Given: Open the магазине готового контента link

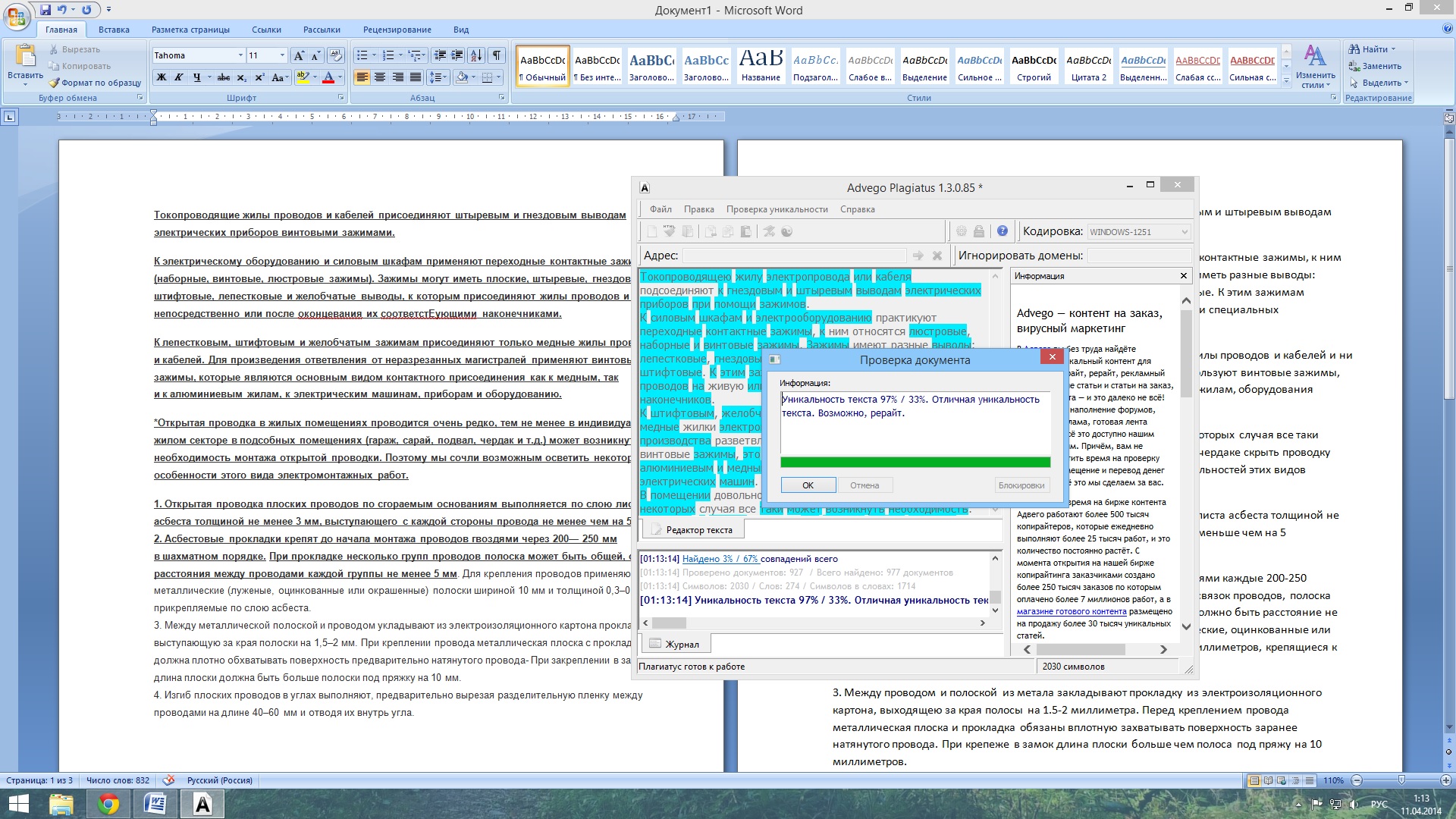Looking at the screenshot, I should point(1071,611).
